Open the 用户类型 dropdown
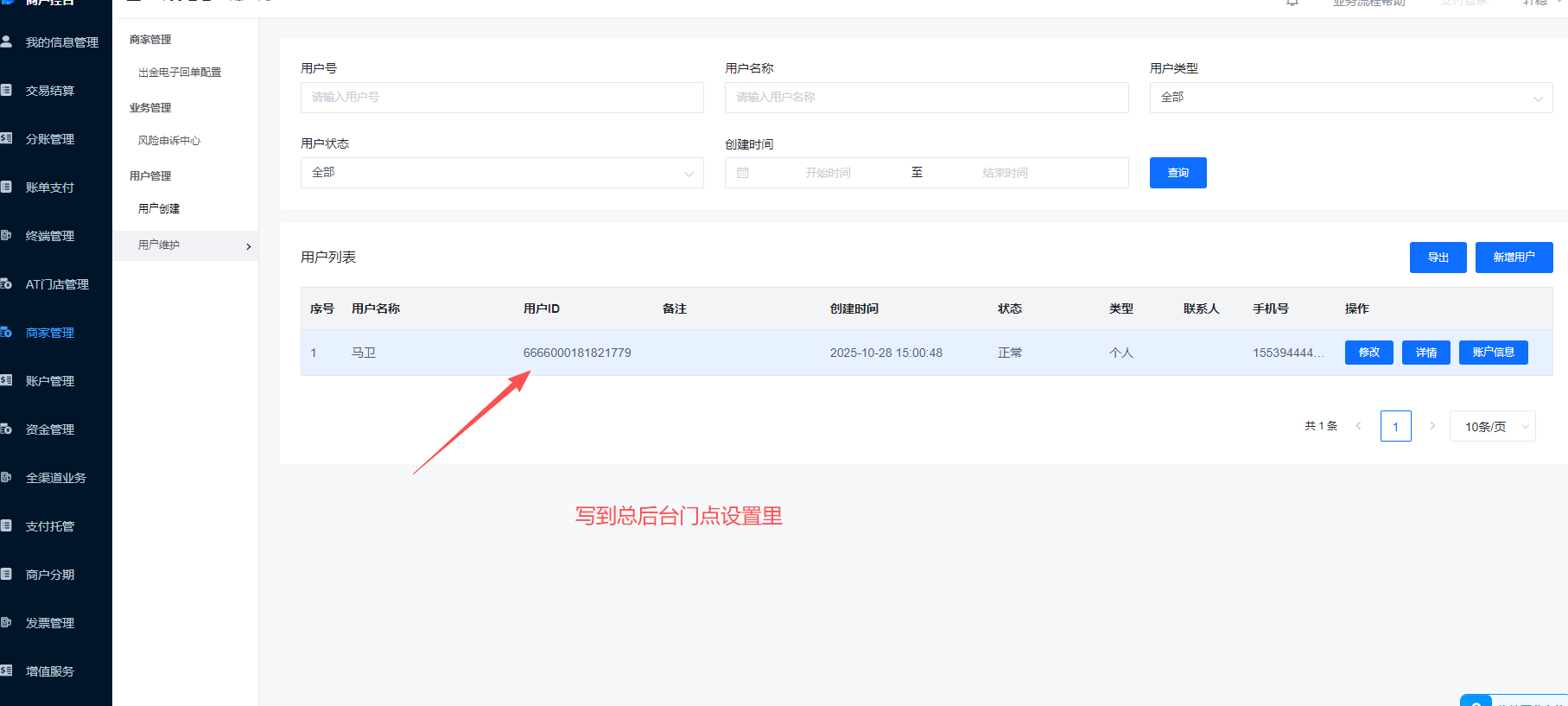The width and height of the screenshot is (1568, 706). (1350, 98)
